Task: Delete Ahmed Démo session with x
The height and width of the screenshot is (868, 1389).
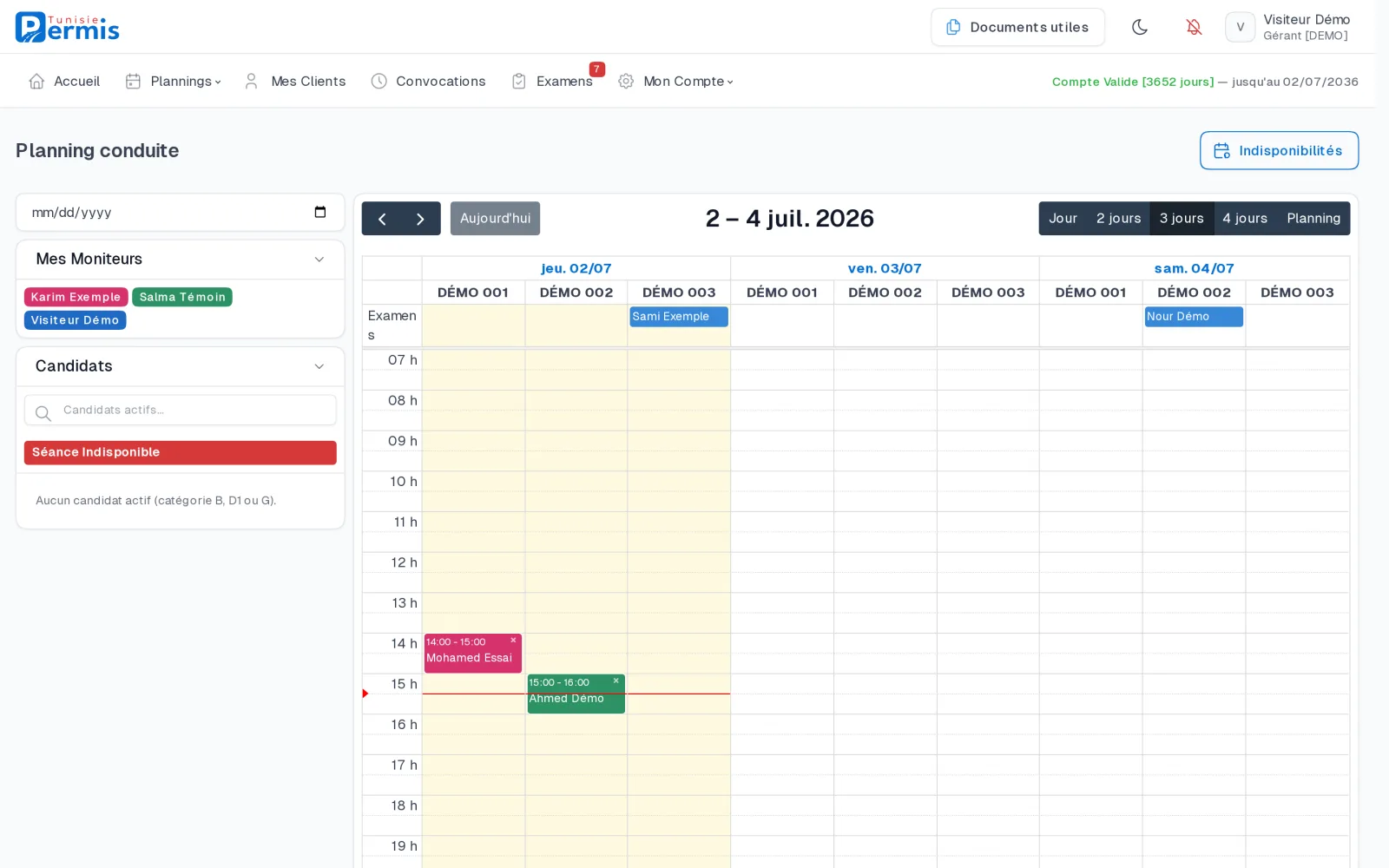Action: 616,681
